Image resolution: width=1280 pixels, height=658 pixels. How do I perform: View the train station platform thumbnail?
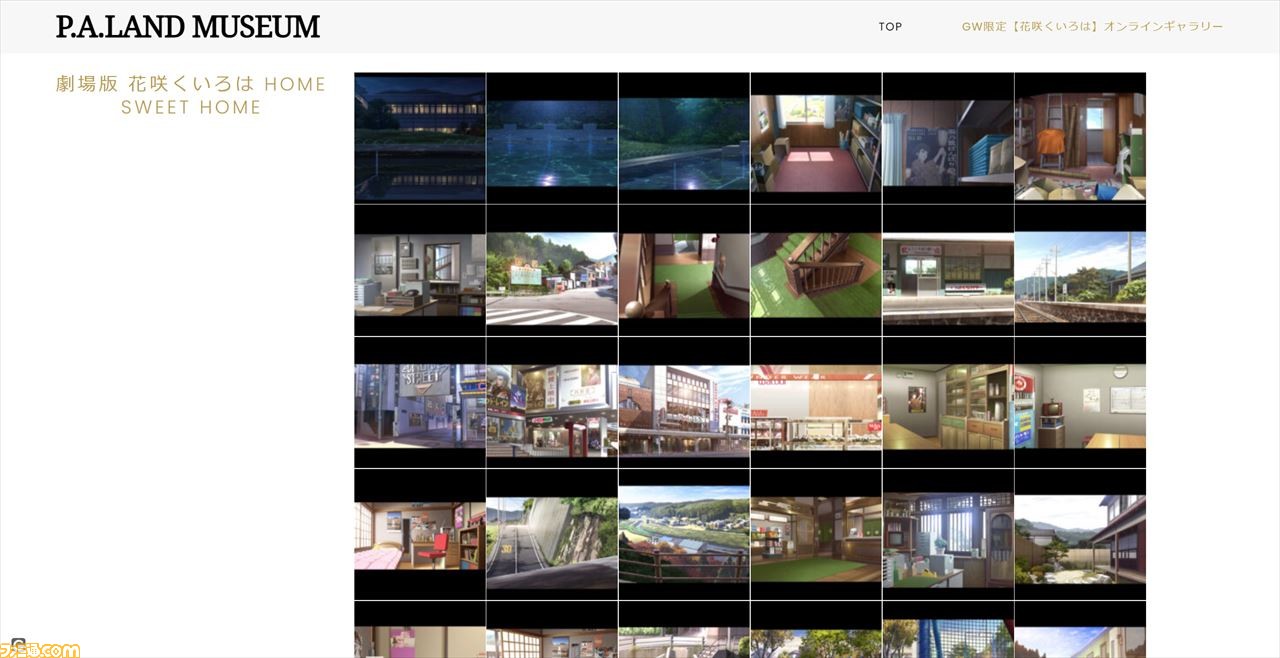[x=948, y=270]
